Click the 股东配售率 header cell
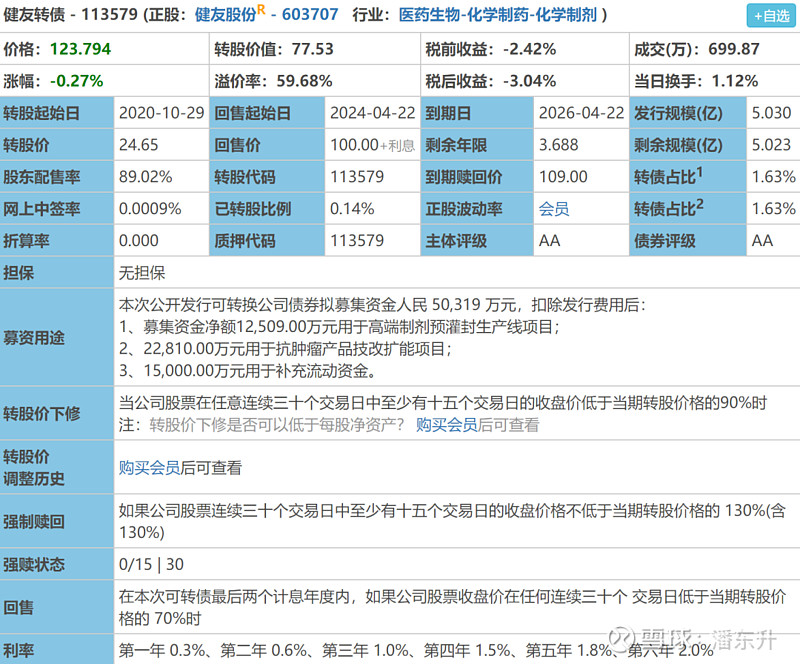 pos(57,177)
